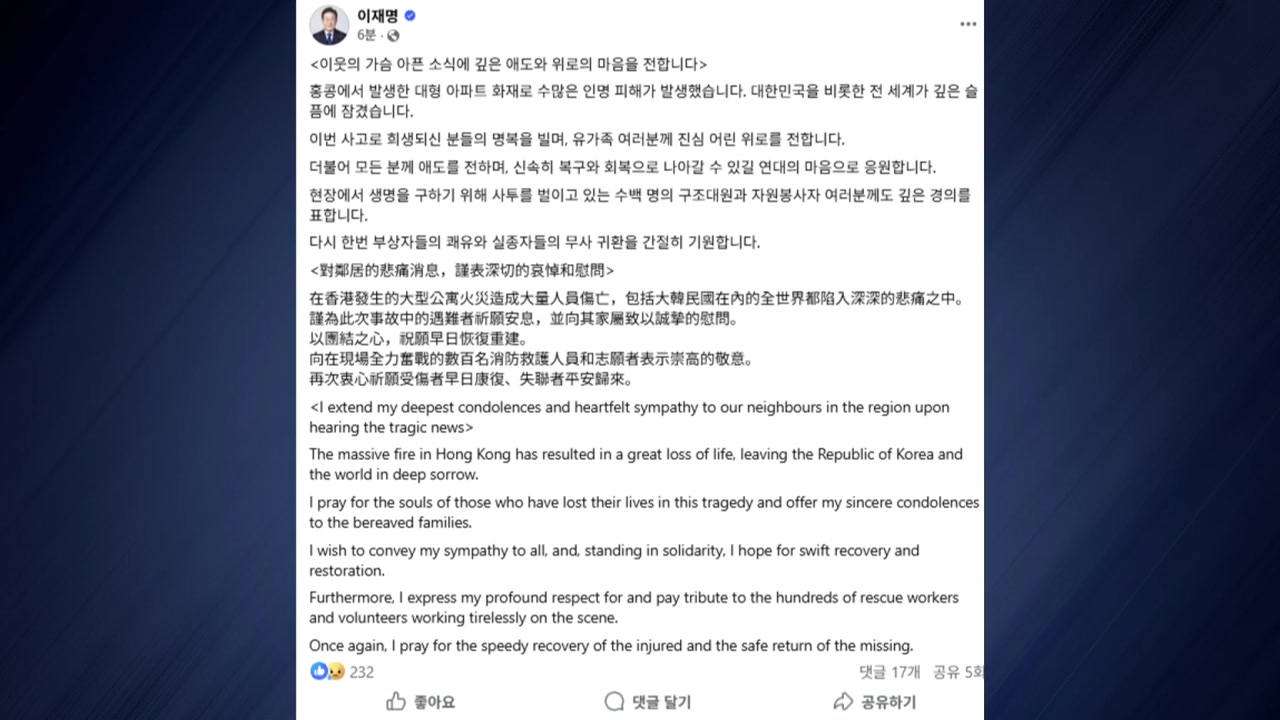The height and width of the screenshot is (720, 1280).
Task: Open the 공유 5회 shares count
Action: click(958, 672)
